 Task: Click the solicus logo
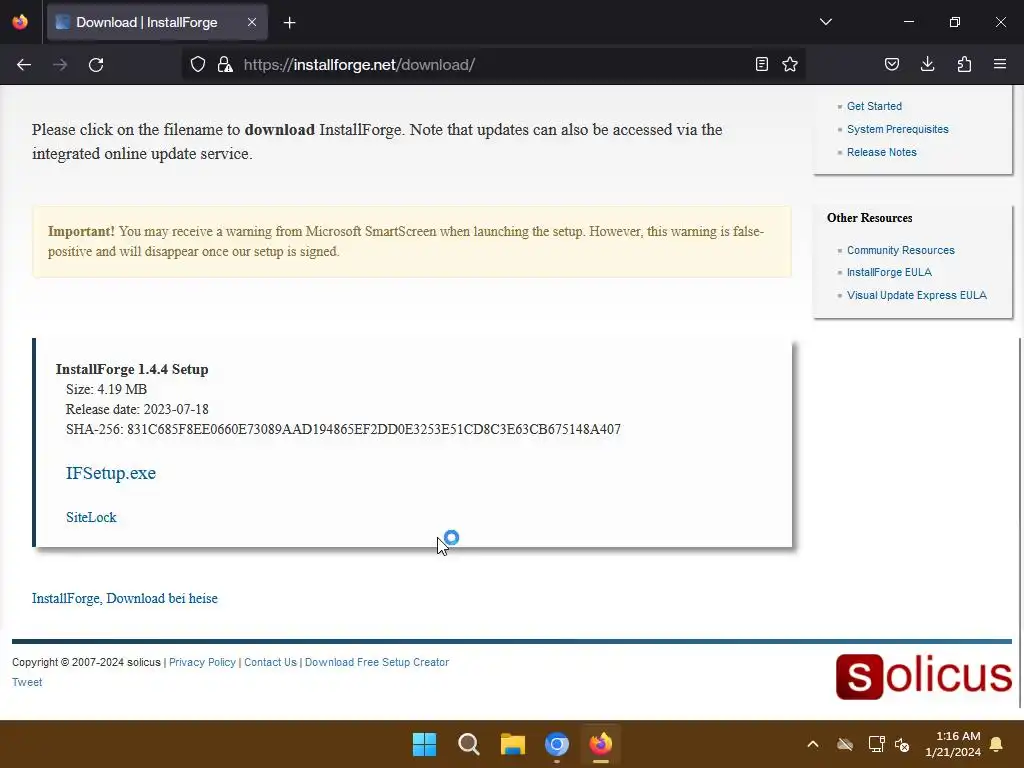coord(923,677)
